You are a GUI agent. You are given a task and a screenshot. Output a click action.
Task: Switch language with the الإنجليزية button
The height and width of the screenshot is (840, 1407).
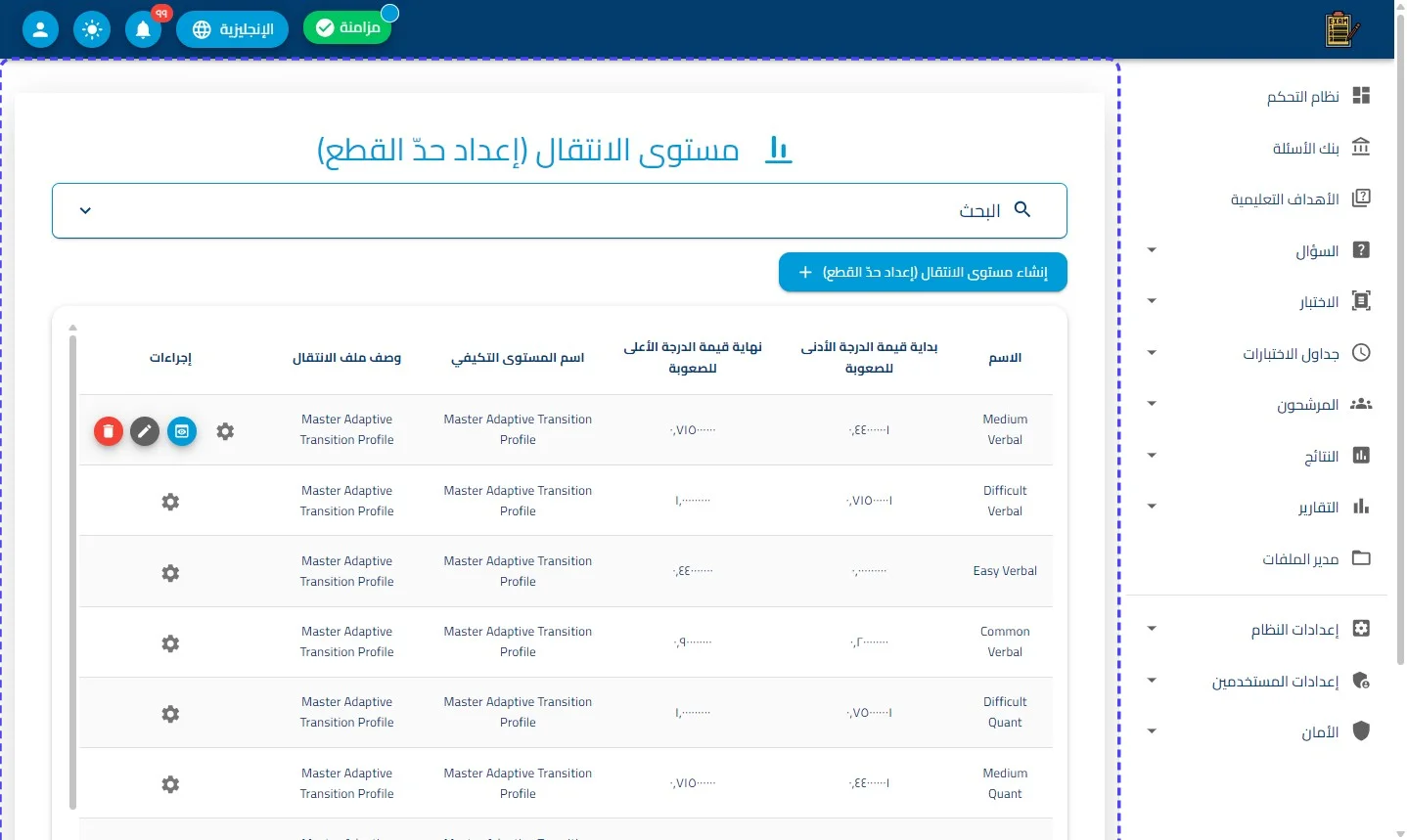click(232, 29)
